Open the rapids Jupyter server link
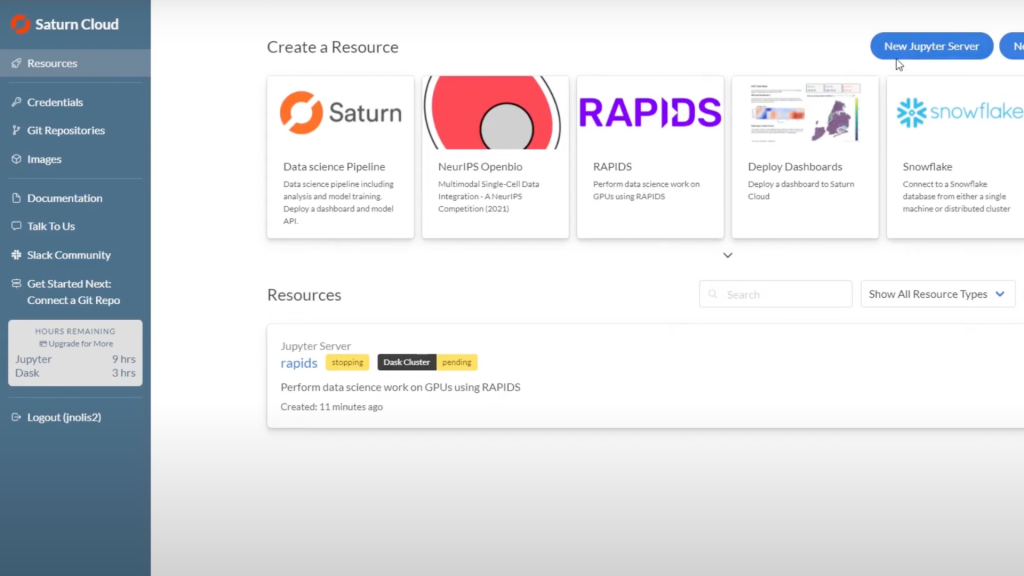 [299, 363]
